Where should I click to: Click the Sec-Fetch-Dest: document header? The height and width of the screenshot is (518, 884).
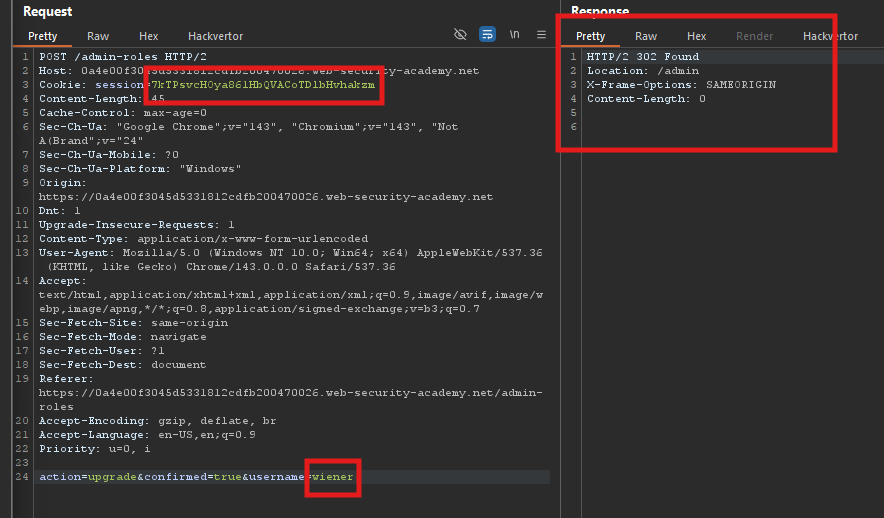(122, 365)
